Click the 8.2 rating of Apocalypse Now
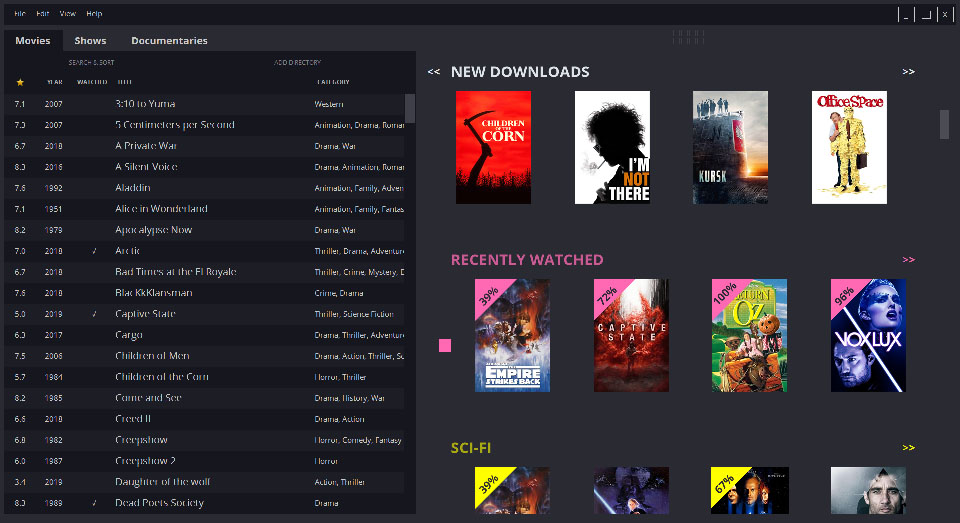Viewport: 960px width, 523px height. pyautogui.click(x=20, y=230)
